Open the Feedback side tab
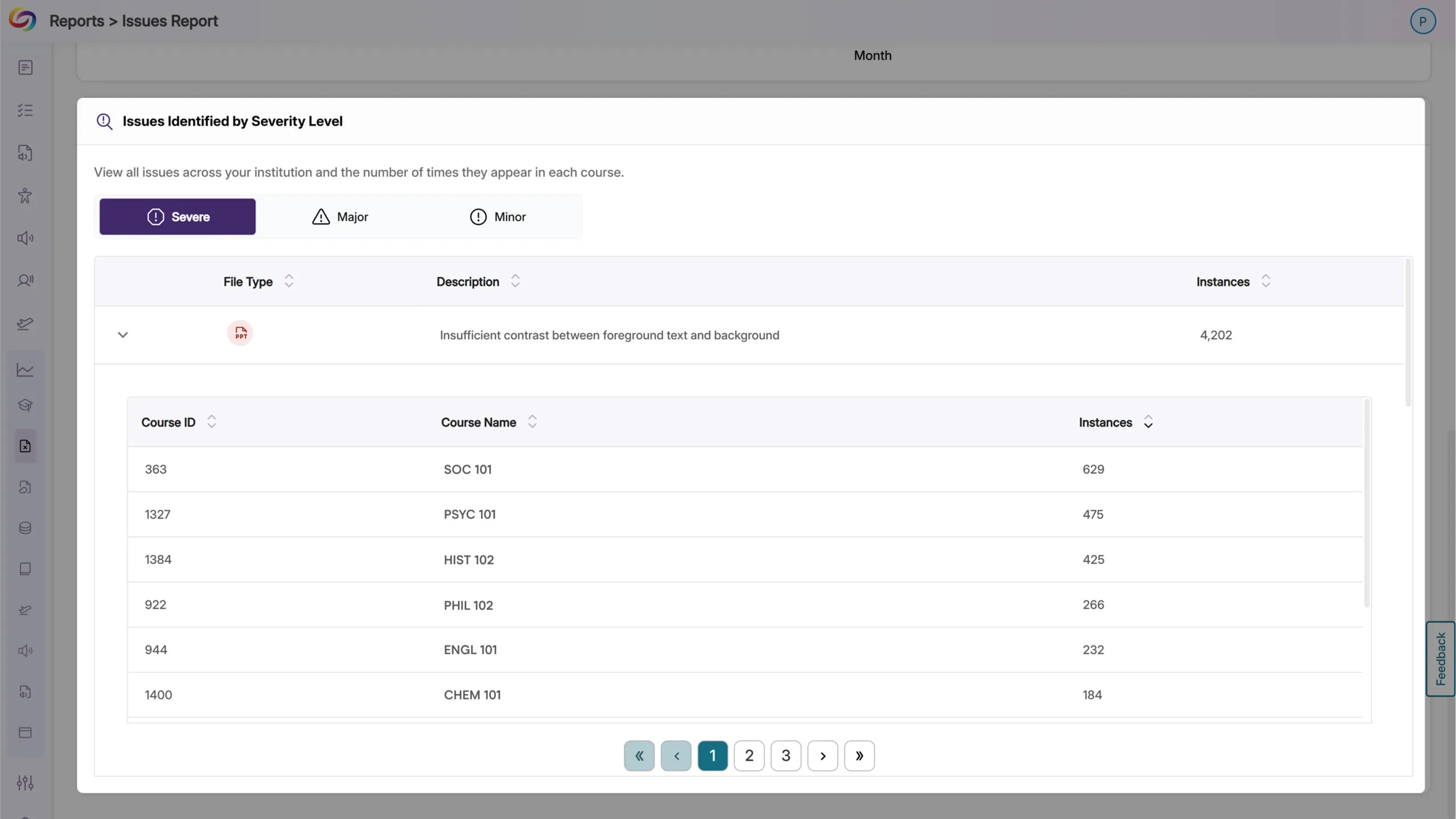This screenshot has height=819, width=1456. click(1440, 659)
